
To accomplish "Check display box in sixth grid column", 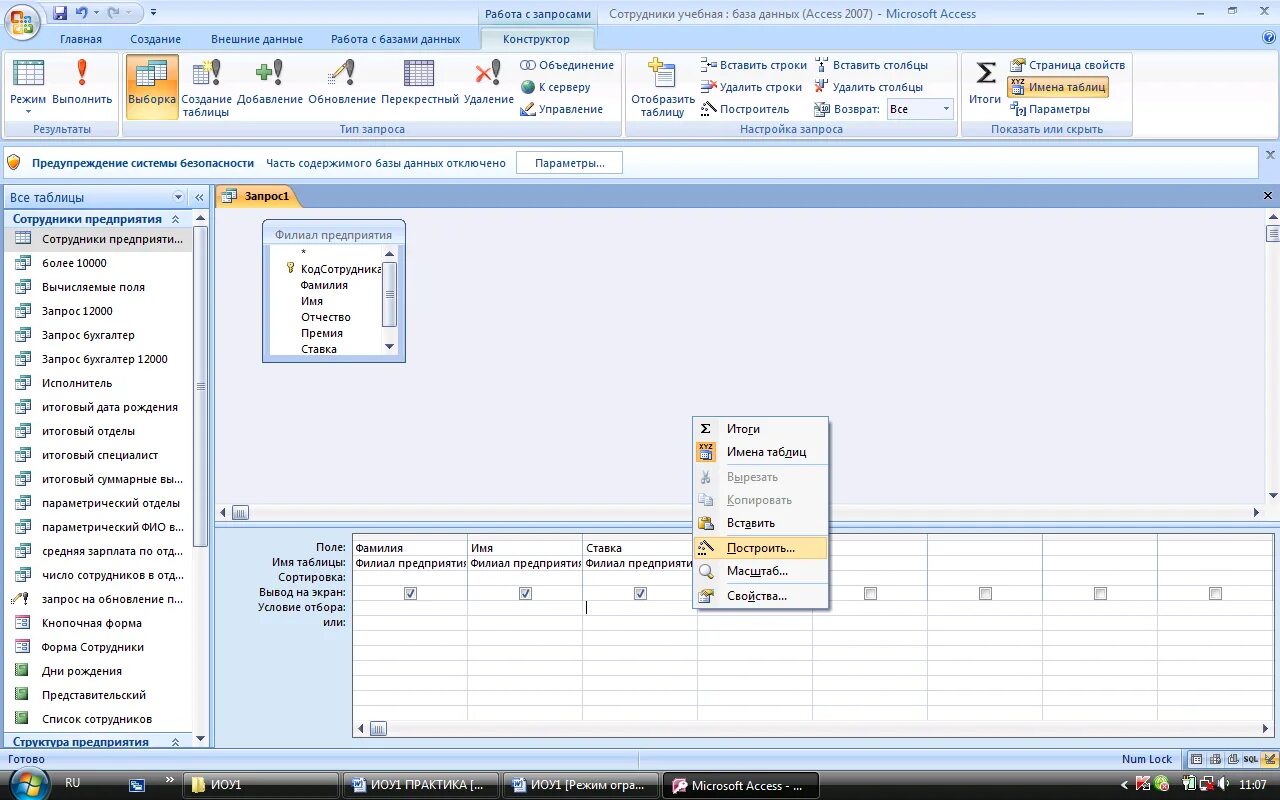I will [985, 593].
